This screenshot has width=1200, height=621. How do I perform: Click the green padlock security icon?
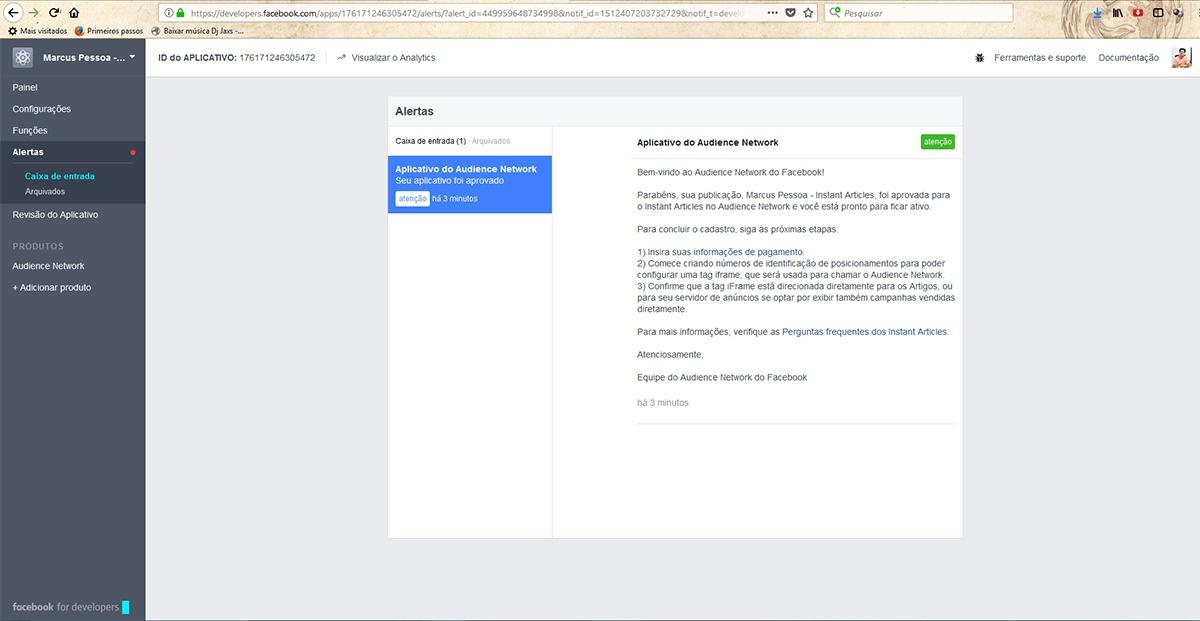(x=181, y=13)
